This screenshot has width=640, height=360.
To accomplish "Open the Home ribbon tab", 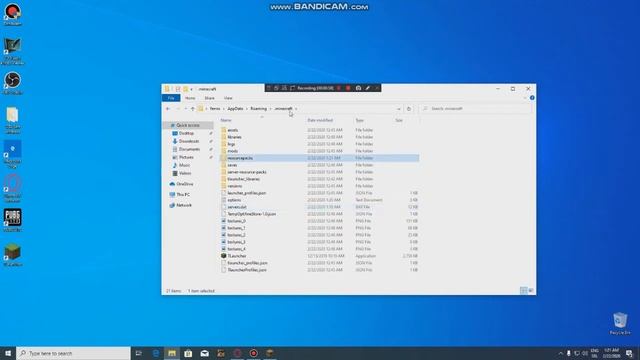I will click(190, 98).
